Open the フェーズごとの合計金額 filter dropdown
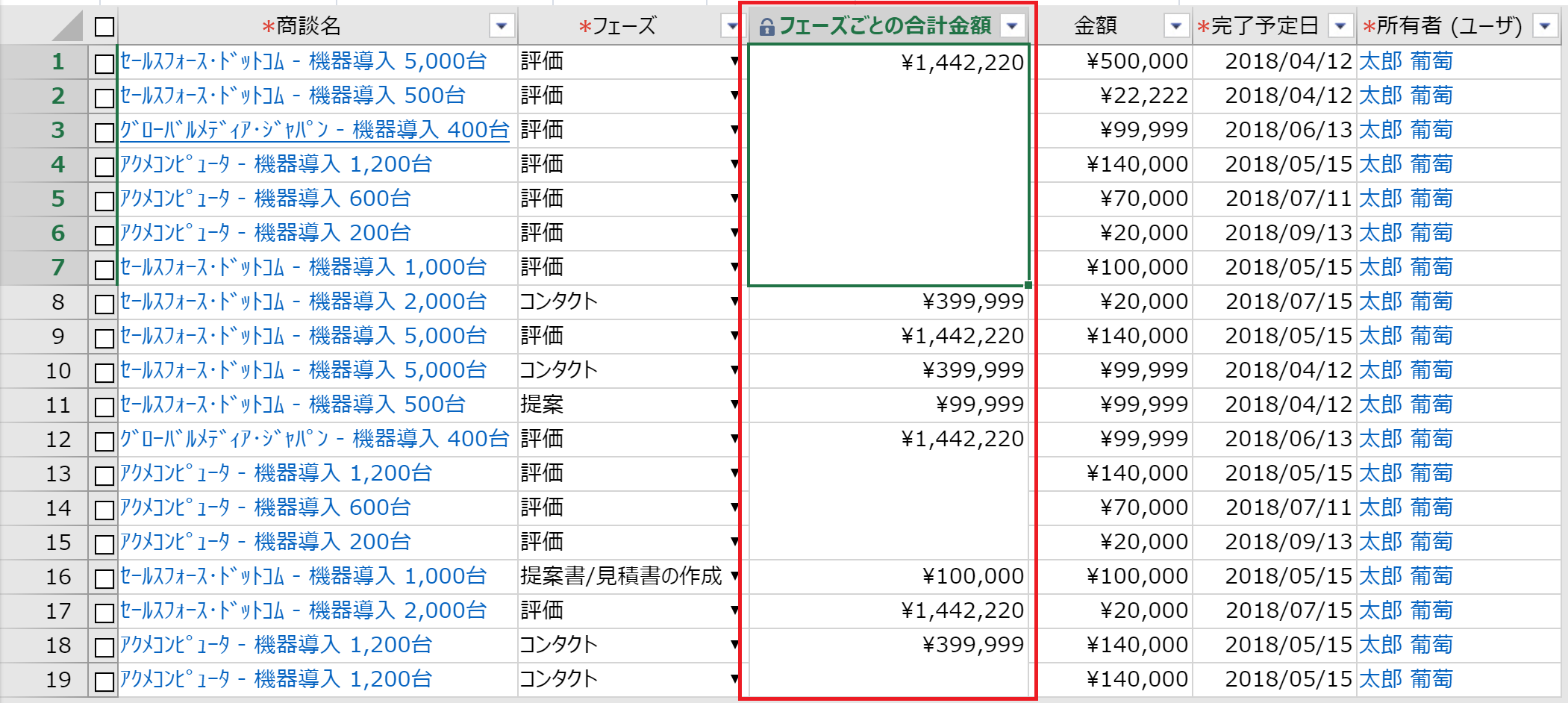Screen dimensions: 1568x703 pyautogui.click(x=1012, y=27)
